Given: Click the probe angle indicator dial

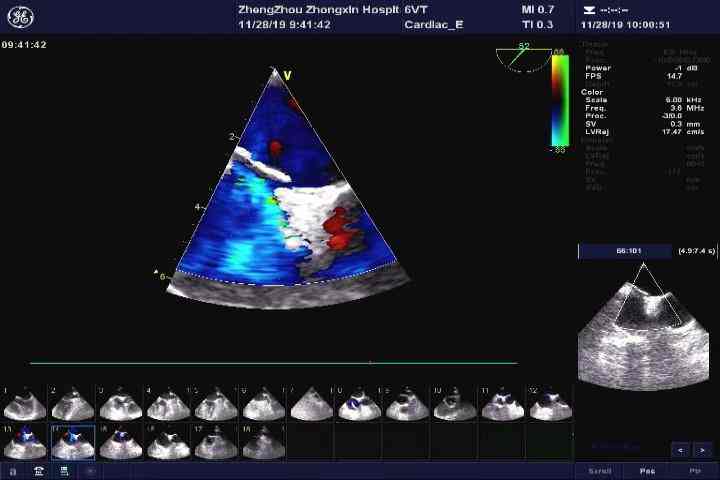Looking at the screenshot, I should (x=521, y=57).
